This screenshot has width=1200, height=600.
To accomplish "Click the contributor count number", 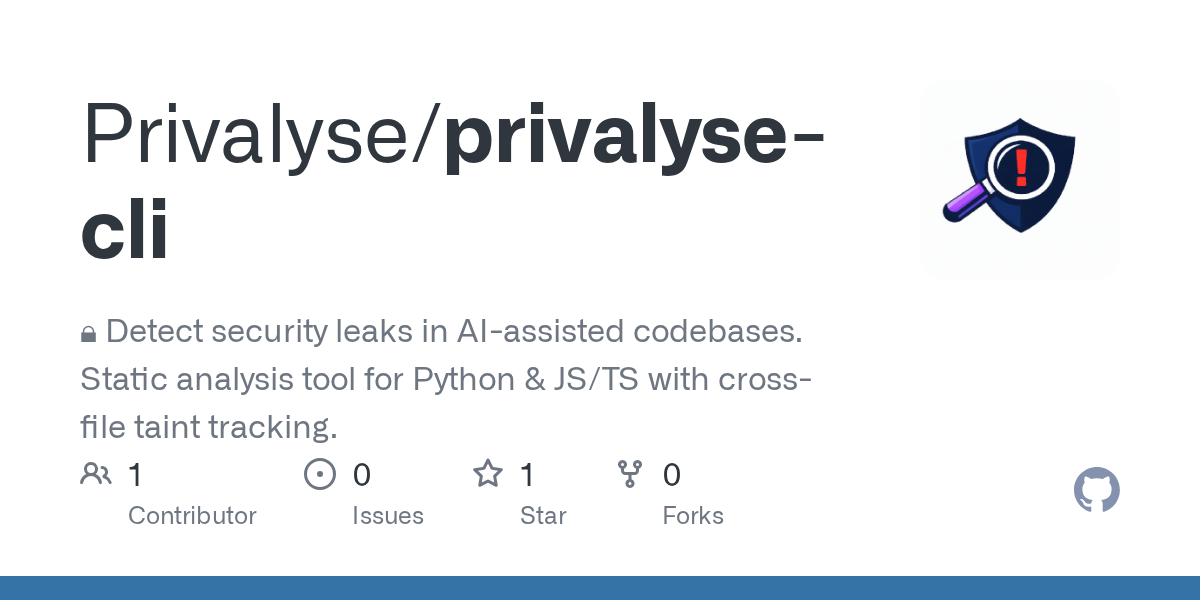I will tap(136, 474).
